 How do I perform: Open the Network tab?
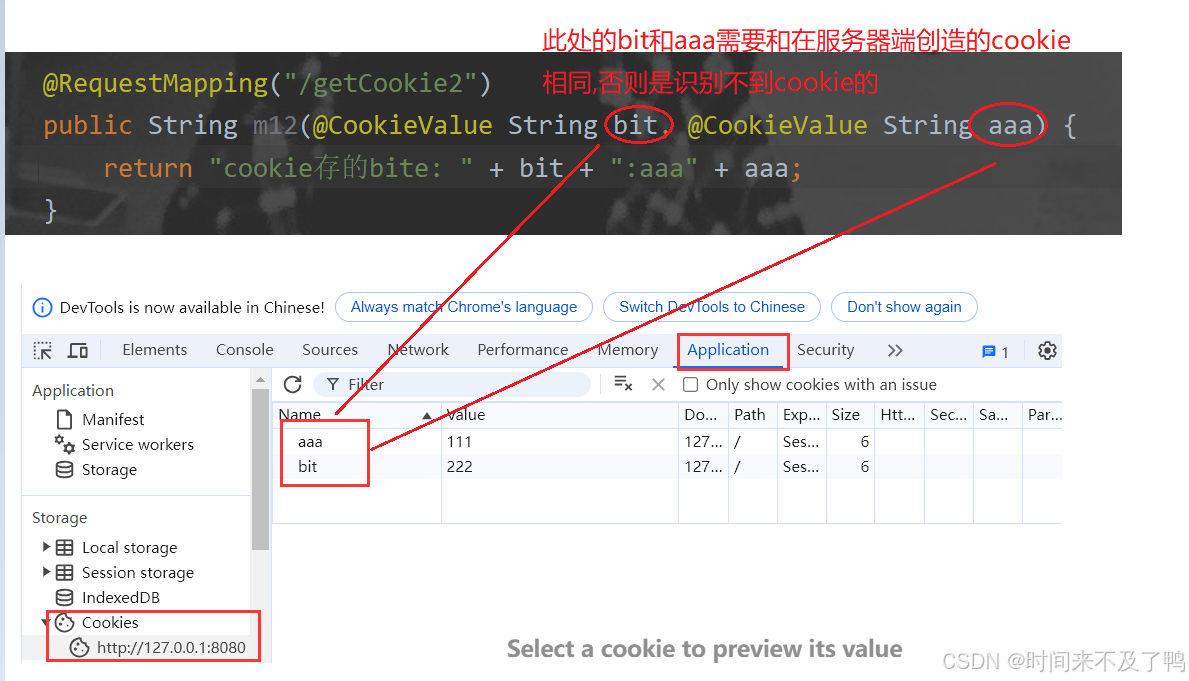click(x=418, y=350)
